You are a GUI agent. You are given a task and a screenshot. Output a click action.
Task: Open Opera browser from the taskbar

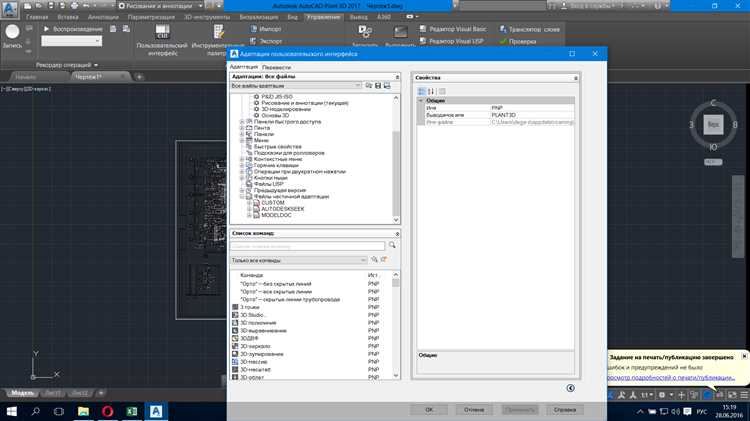pyautogui.click(x=108, y=411)
